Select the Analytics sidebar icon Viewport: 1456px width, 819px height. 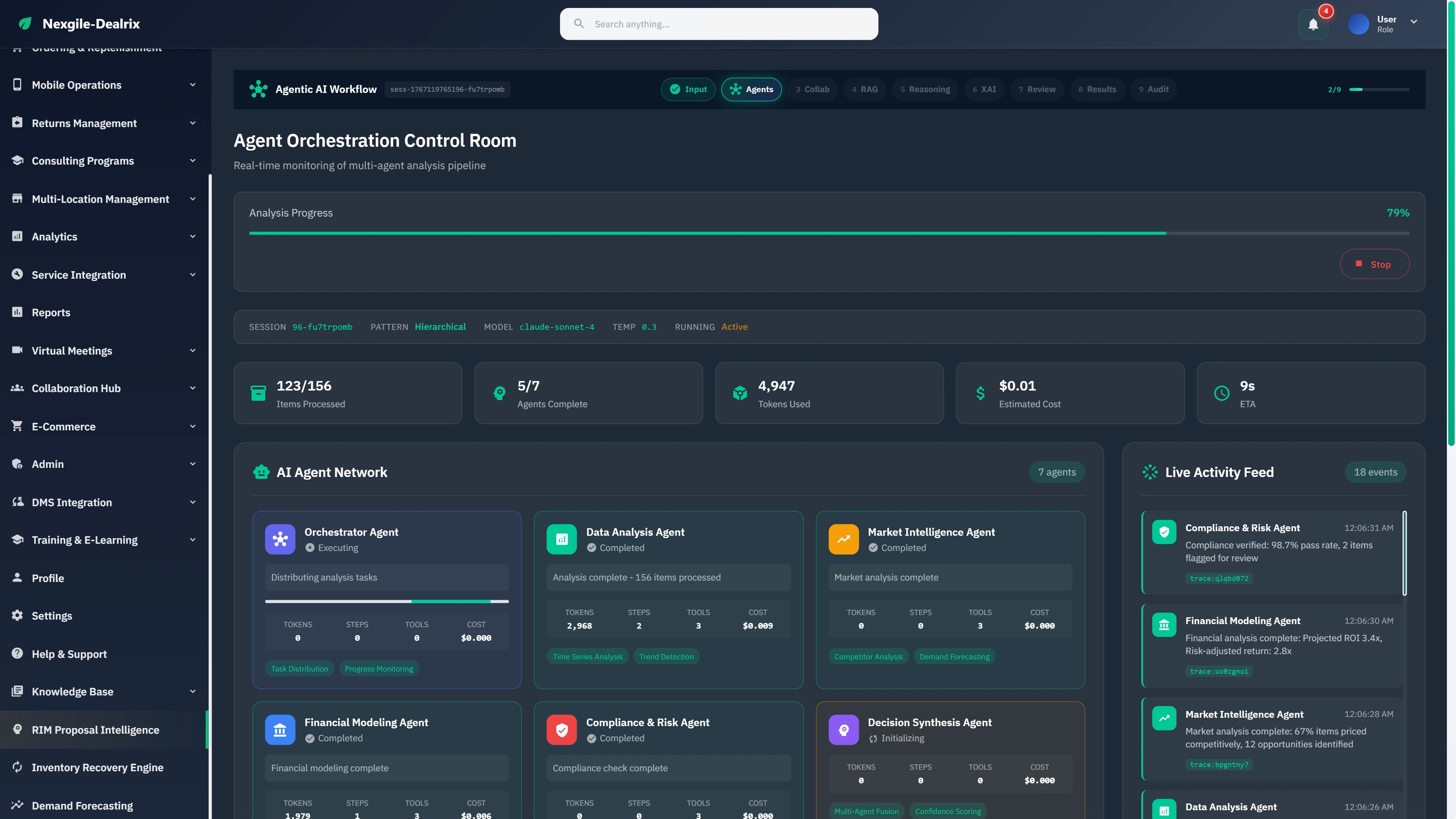[x=17, y=236]
